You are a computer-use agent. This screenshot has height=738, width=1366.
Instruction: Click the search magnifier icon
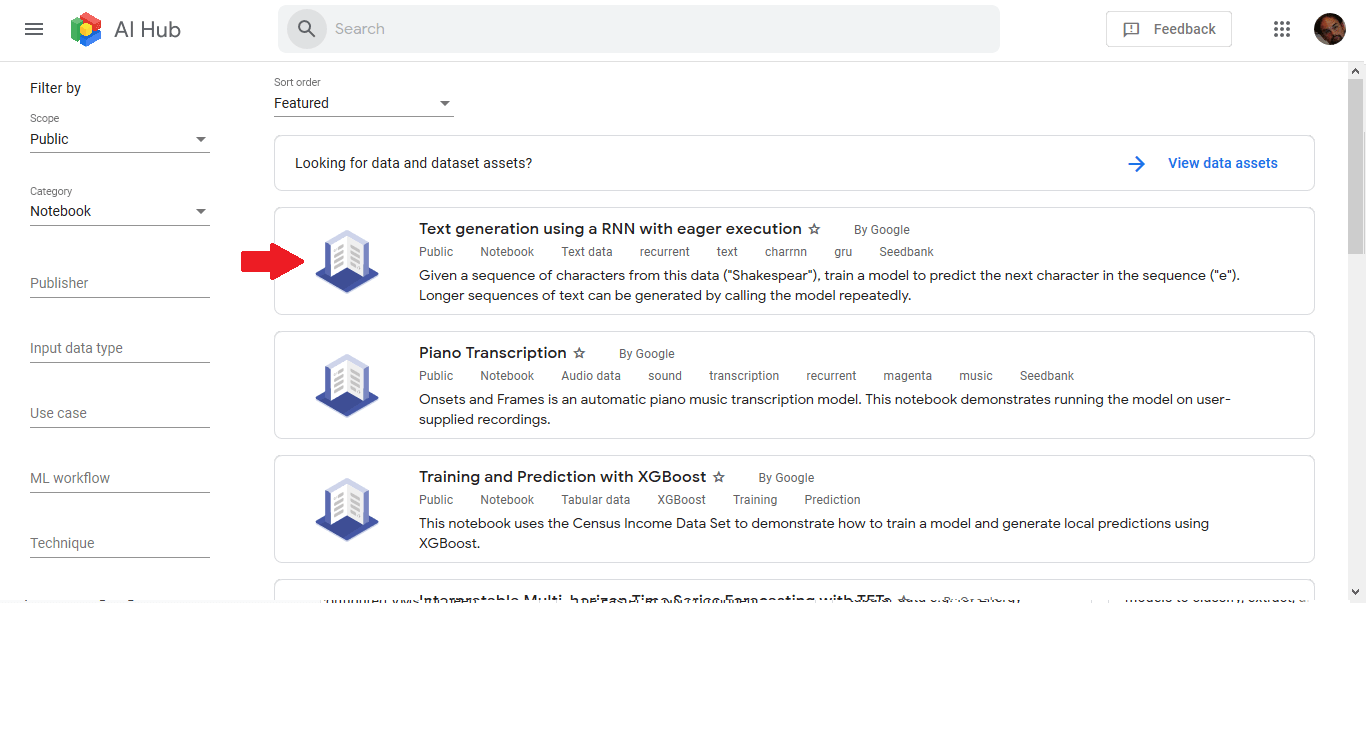[306, 29]
